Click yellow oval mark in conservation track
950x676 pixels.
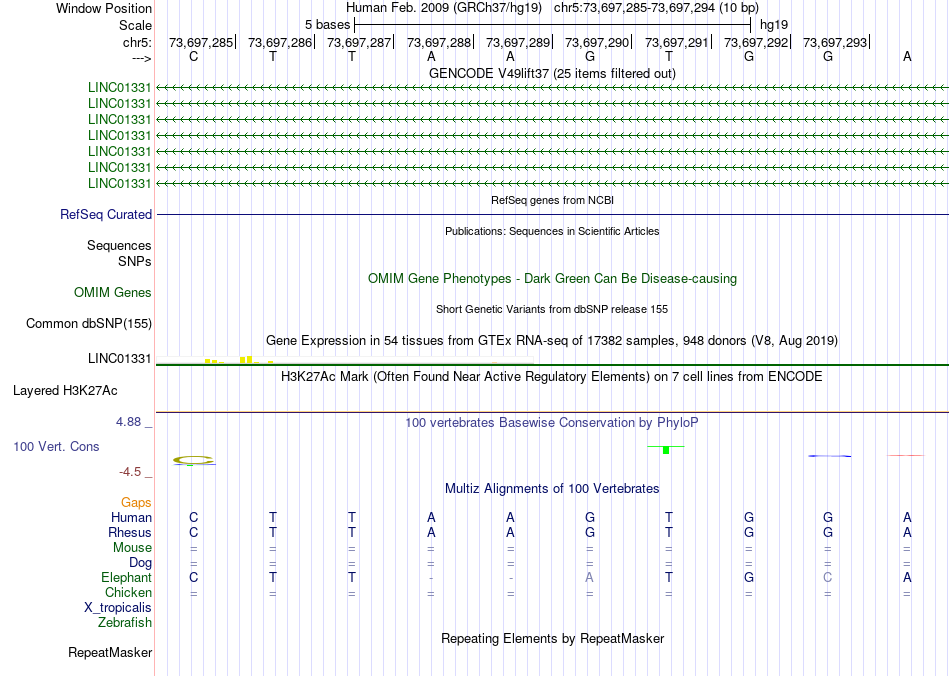193,460
